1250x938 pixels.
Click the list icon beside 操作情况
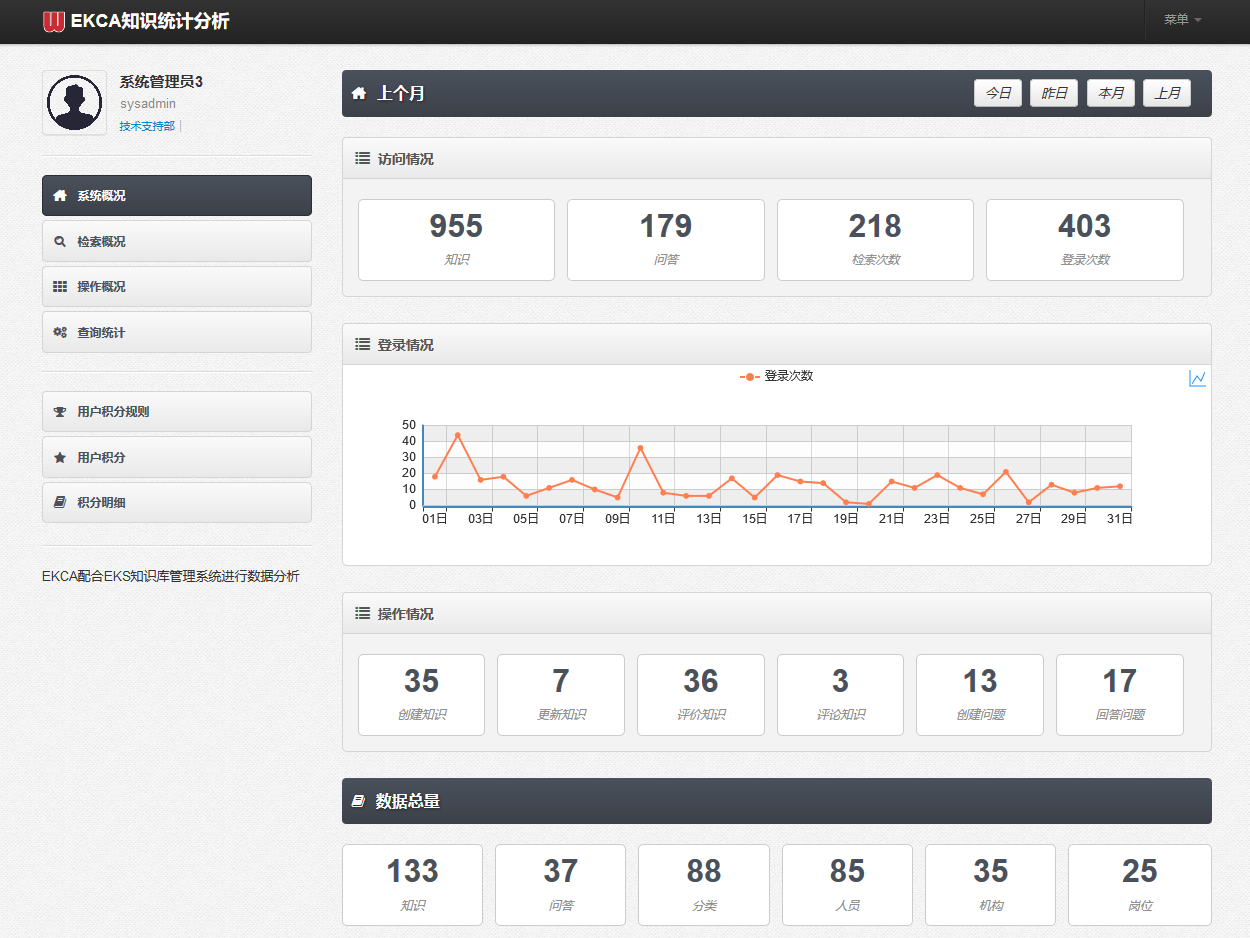363,613
